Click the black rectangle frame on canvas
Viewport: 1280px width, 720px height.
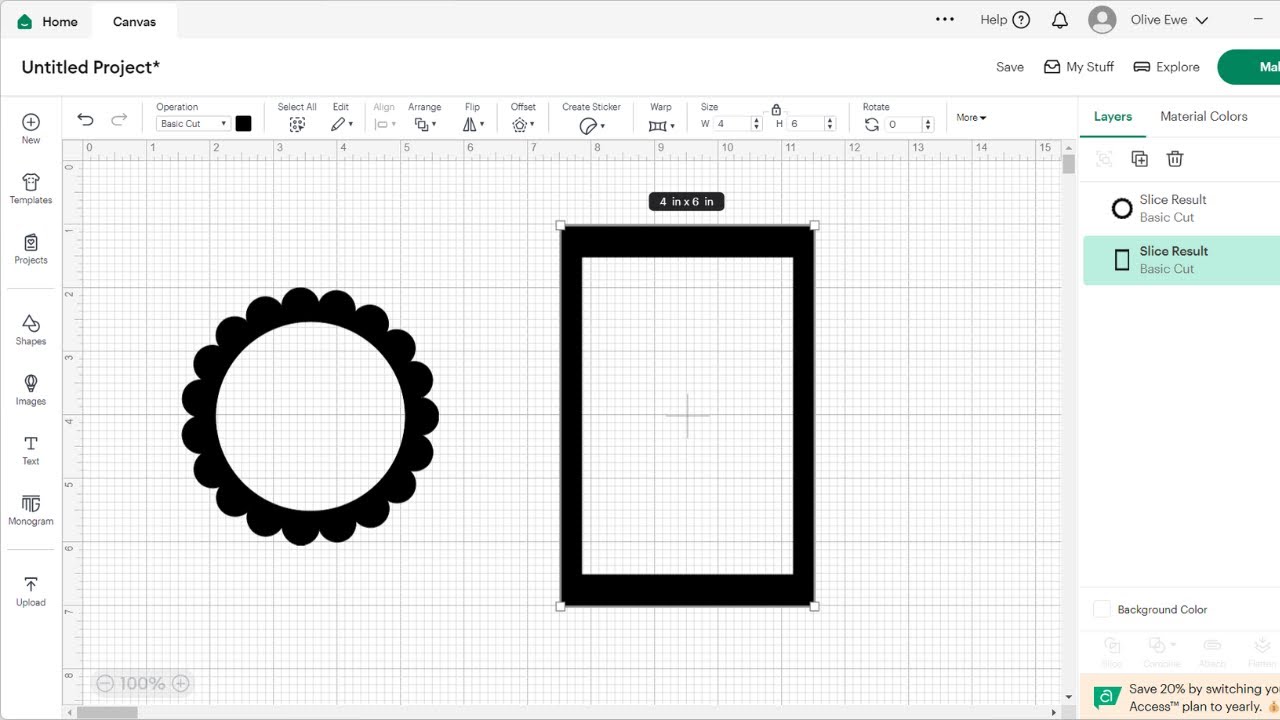coord(687,241)
